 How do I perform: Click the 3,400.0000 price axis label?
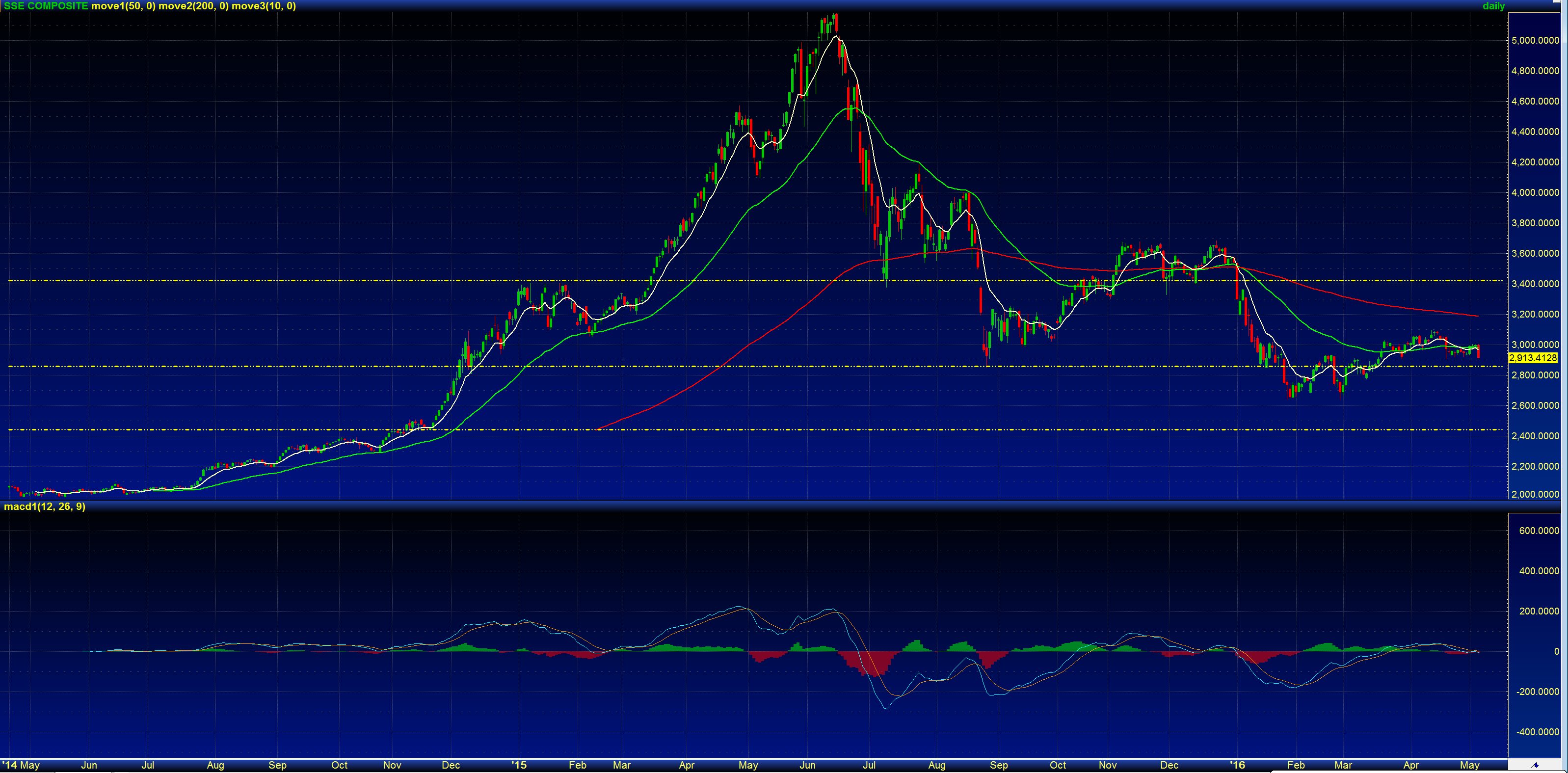click(x=1535, y=284)
